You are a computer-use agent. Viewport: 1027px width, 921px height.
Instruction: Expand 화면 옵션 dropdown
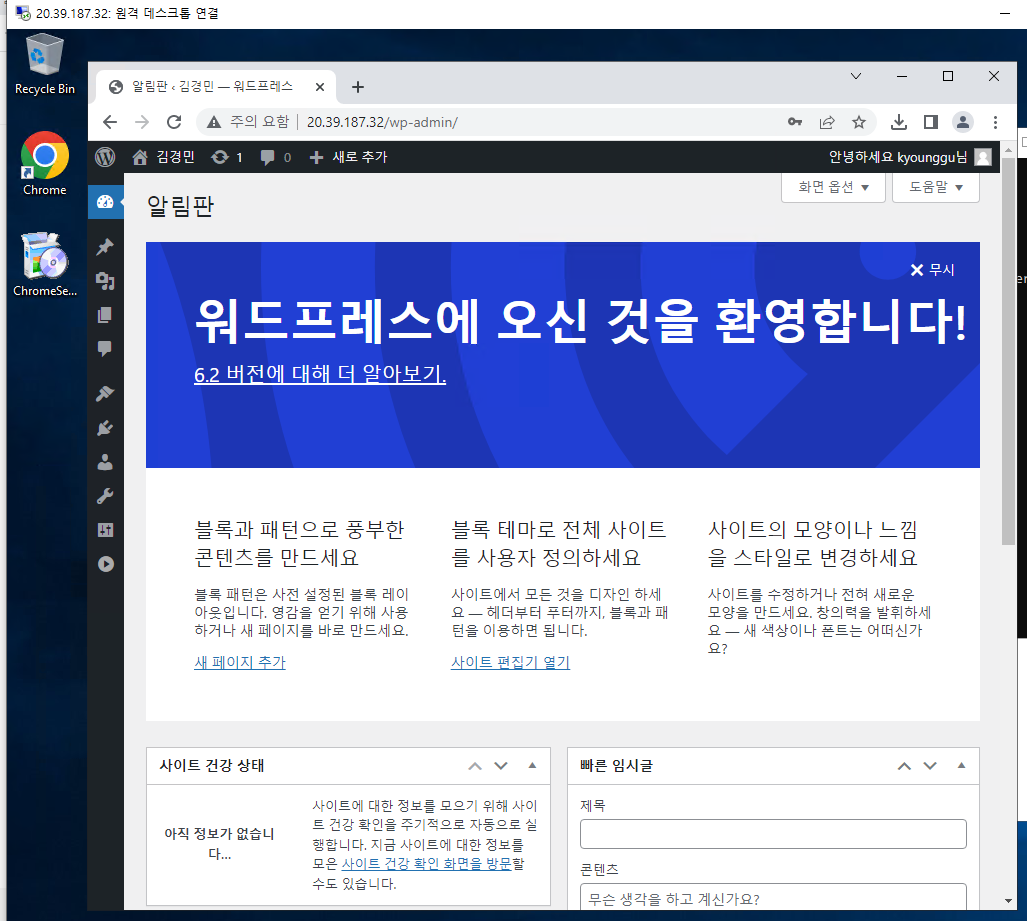point(833,187)
